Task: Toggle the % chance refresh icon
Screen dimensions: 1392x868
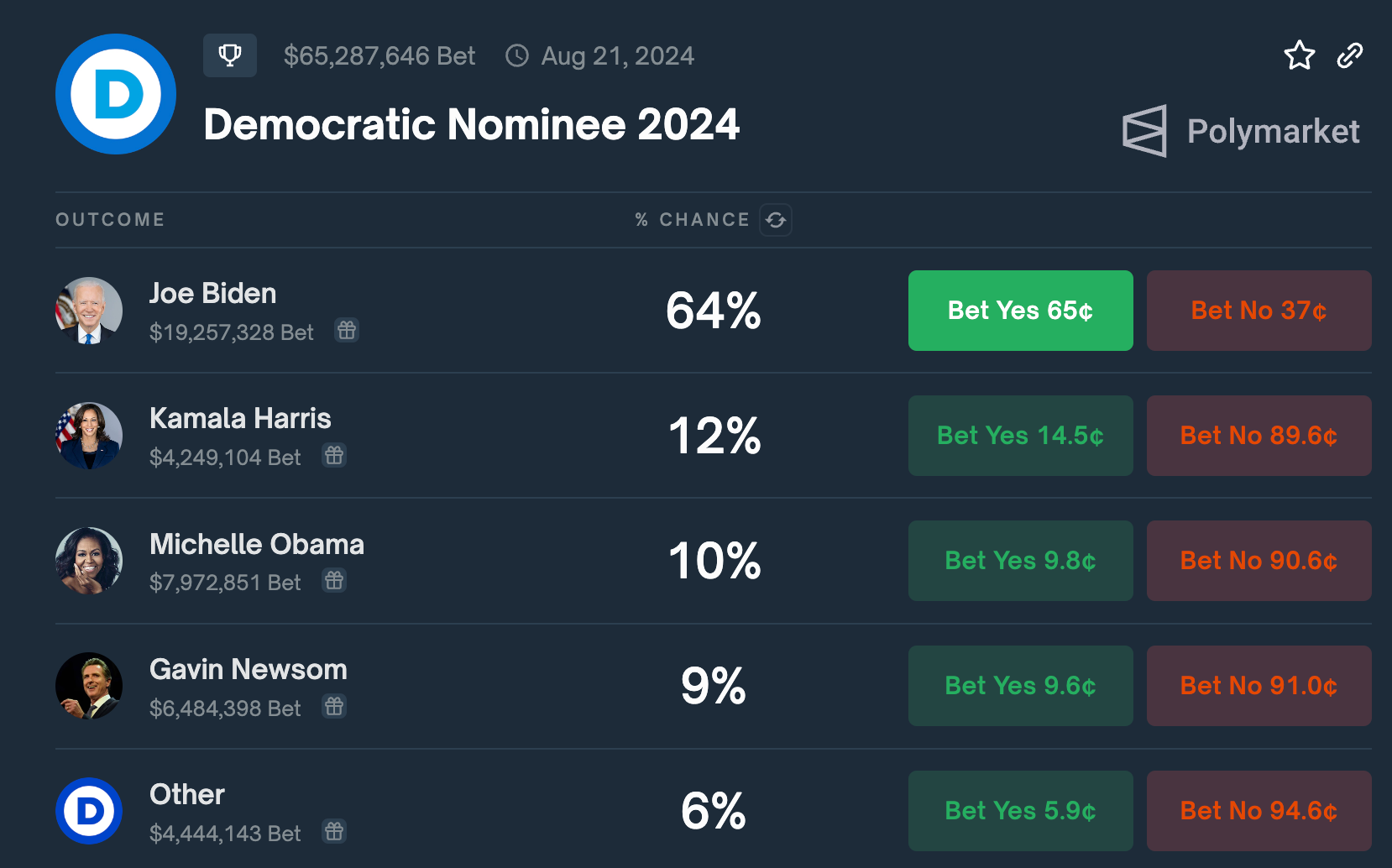Action: [x=776, y=220]
